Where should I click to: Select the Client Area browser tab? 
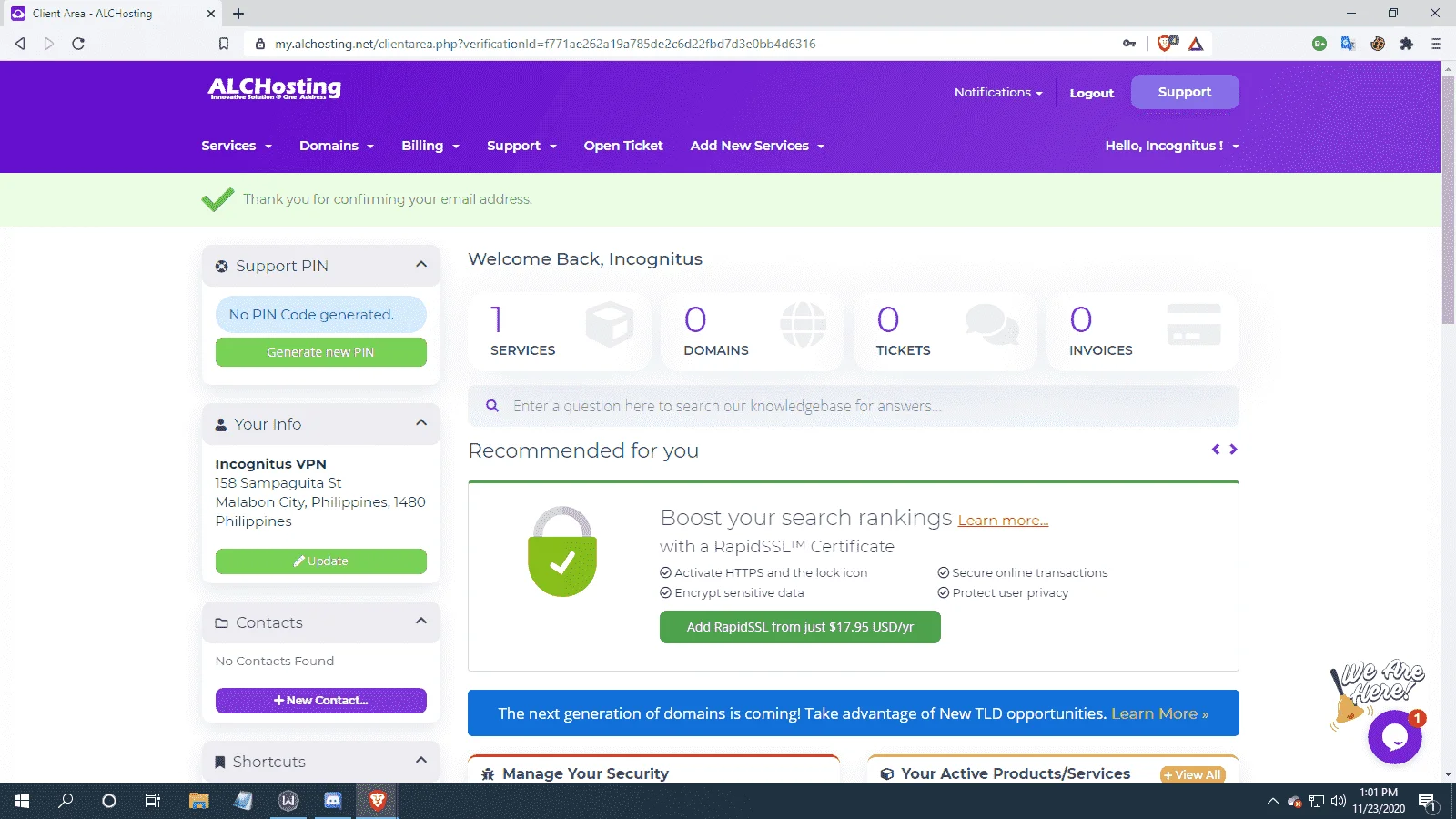111,14
